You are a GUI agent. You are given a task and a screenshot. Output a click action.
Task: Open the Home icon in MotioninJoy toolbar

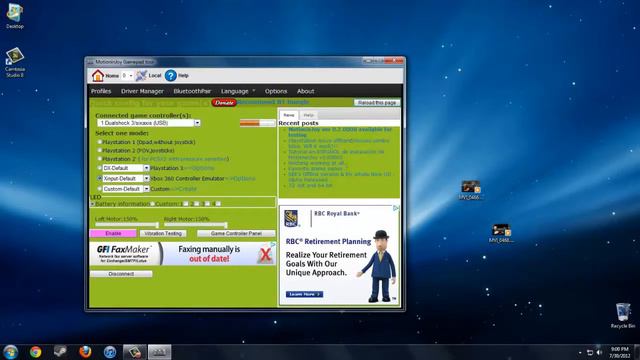[x=98, y=76]
